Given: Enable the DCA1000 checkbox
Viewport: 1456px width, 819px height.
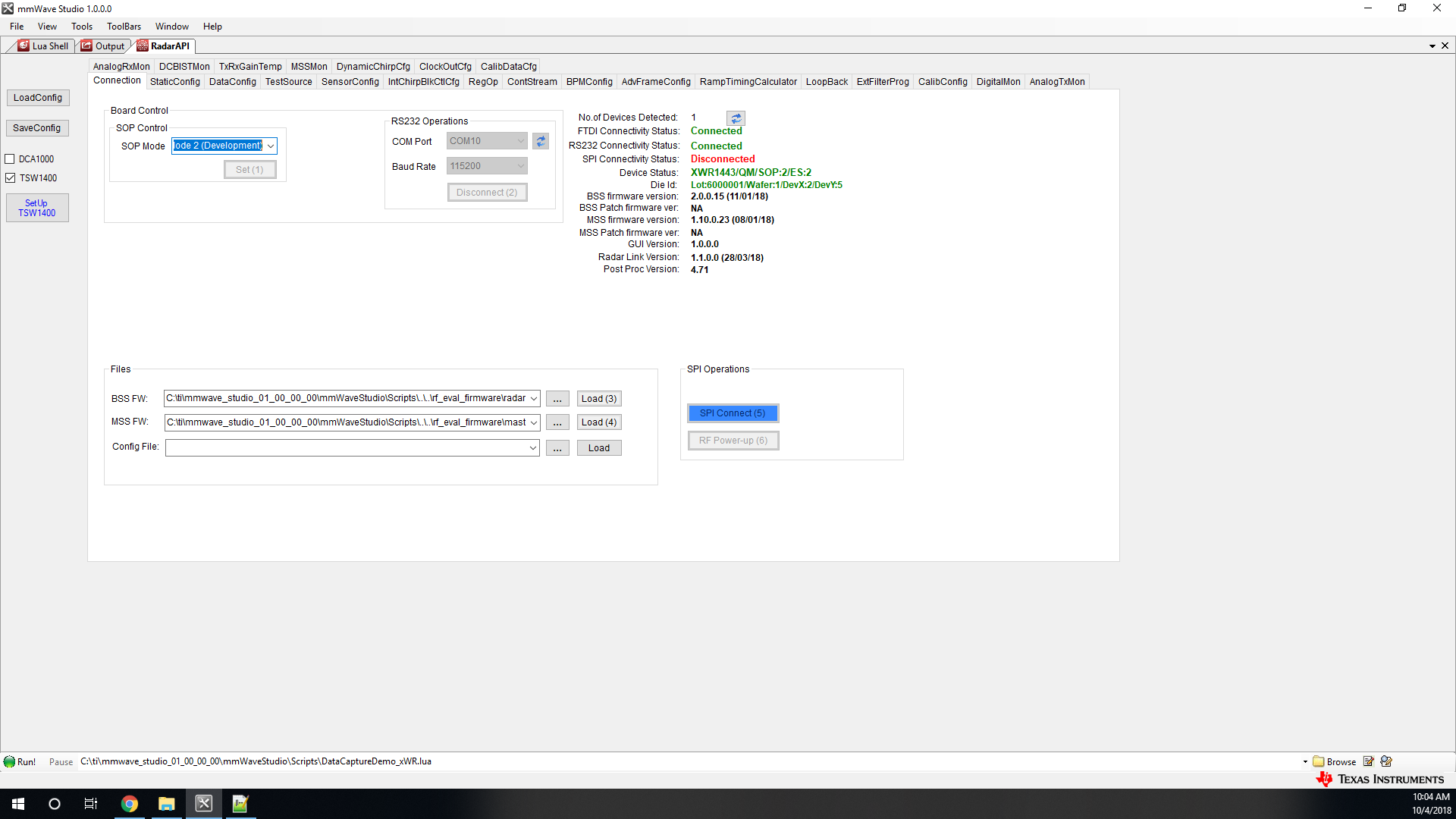Looking at the screenshot, I should (x=10, y=159).
